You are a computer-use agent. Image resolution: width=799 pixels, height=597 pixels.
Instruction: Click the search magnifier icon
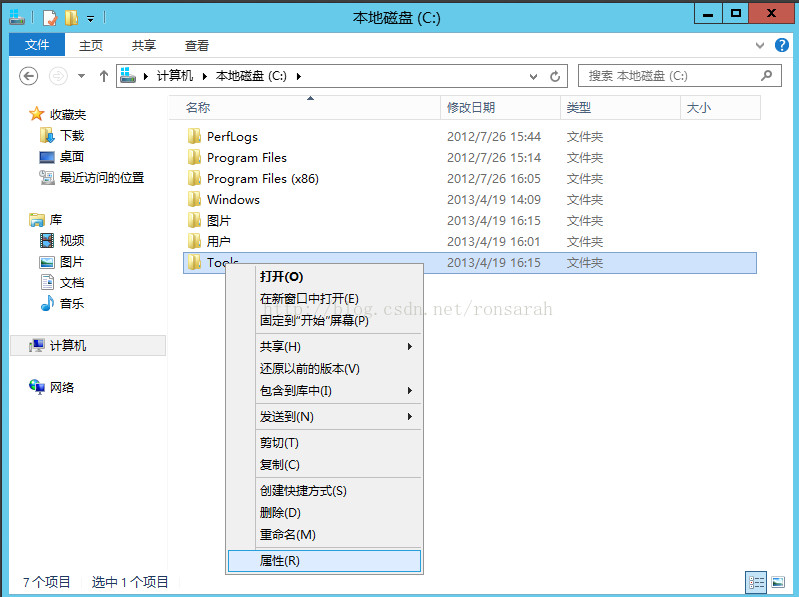coord(766,76)
